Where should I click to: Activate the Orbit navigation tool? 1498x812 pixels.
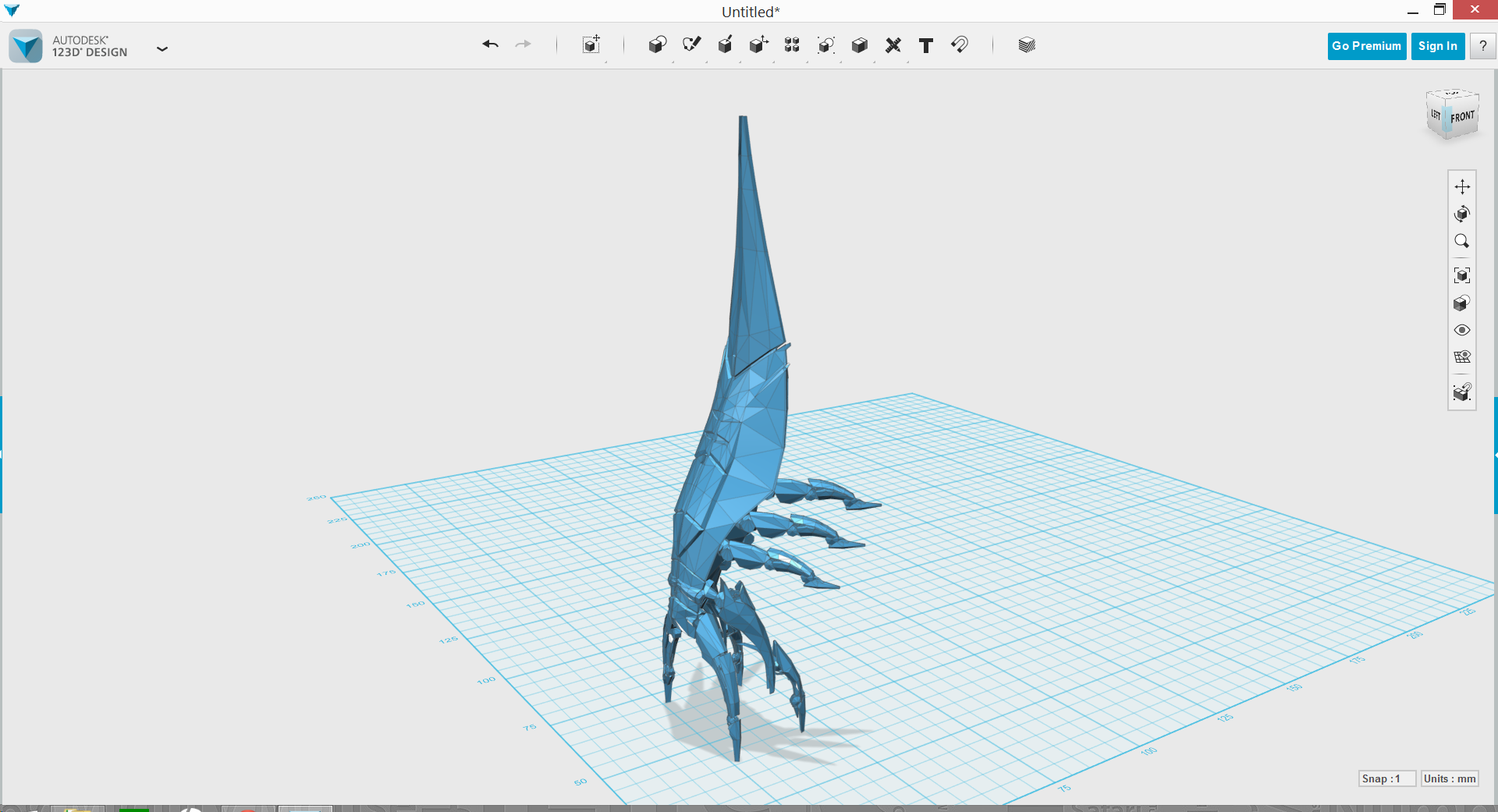click(1462, 214)
